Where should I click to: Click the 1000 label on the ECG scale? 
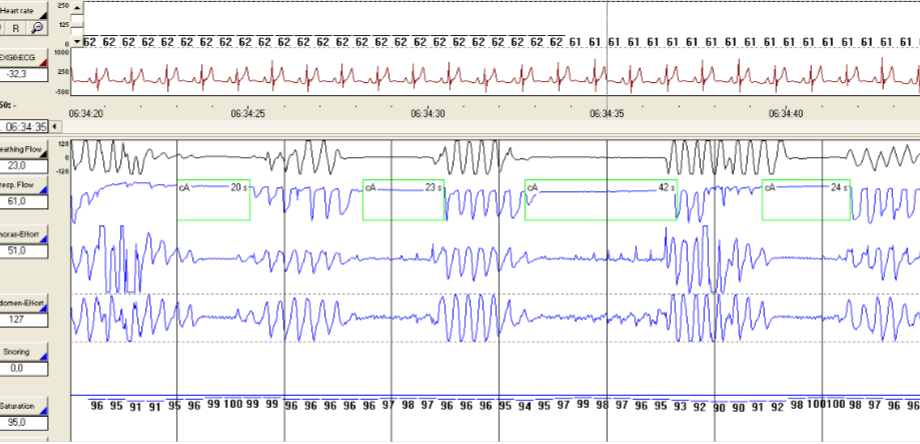62,53
